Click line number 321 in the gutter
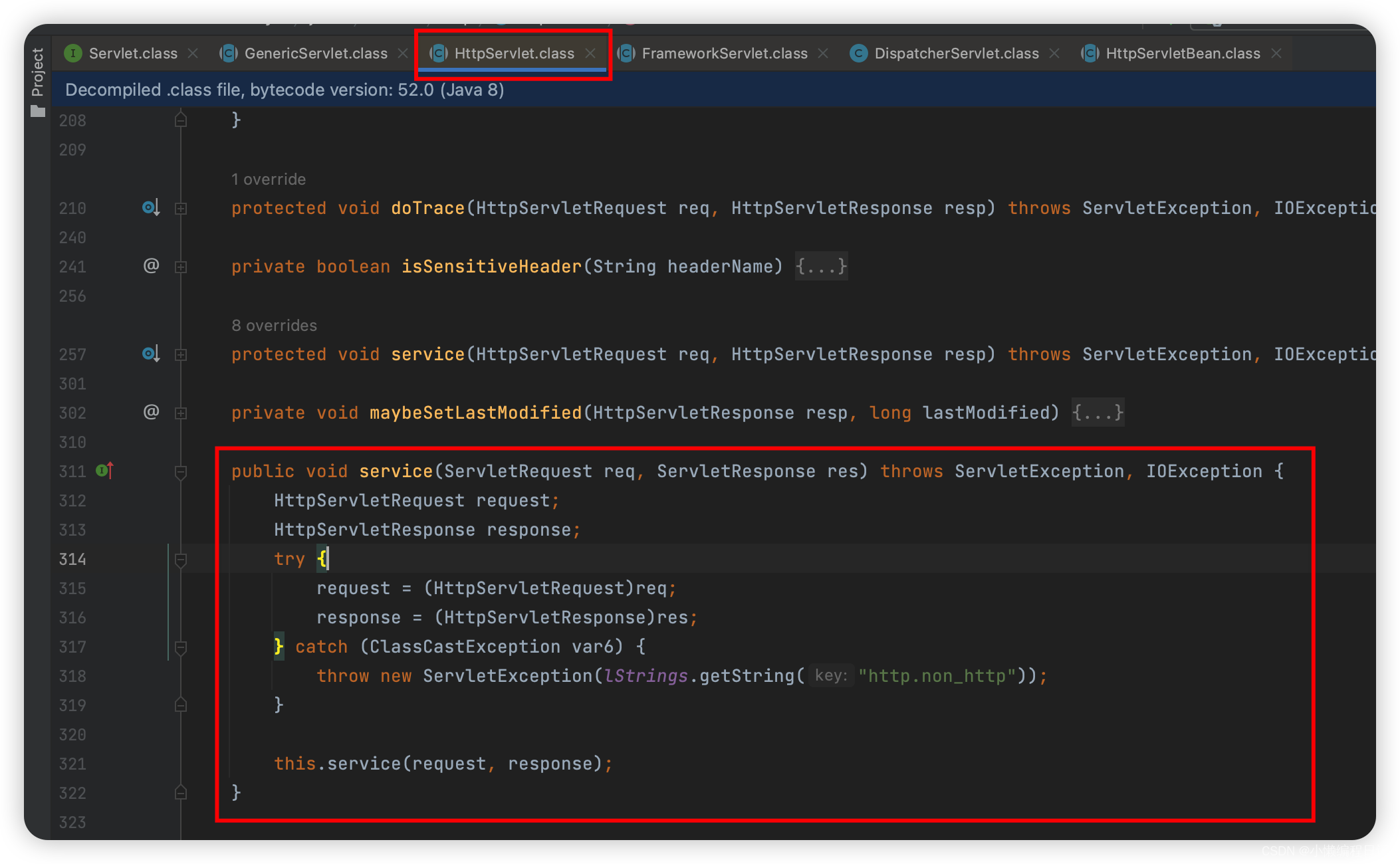Viewport: 1400px width, 864px height. pyautogui.click(x=72, y=764)
